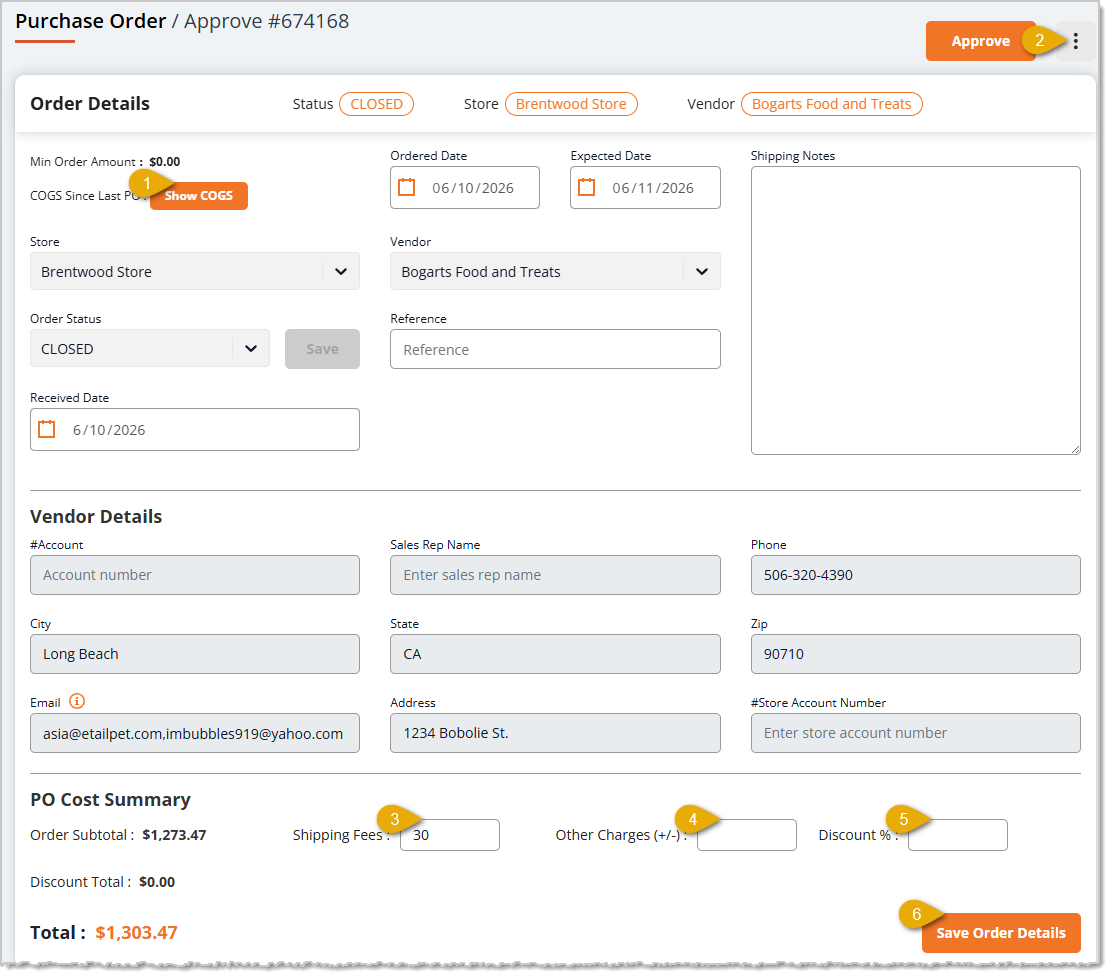This screenshot has width=1110, height=977.
Task: Click the Min Order Amount value $0.00
Action: 164,162
